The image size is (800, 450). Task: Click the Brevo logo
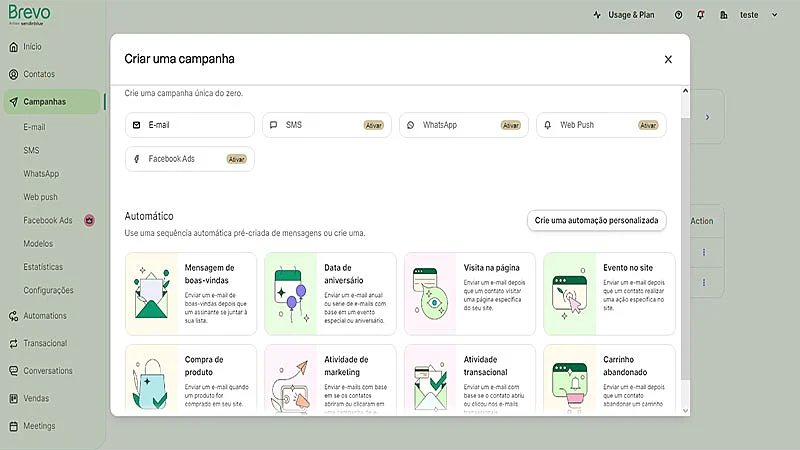pos(28,15)
